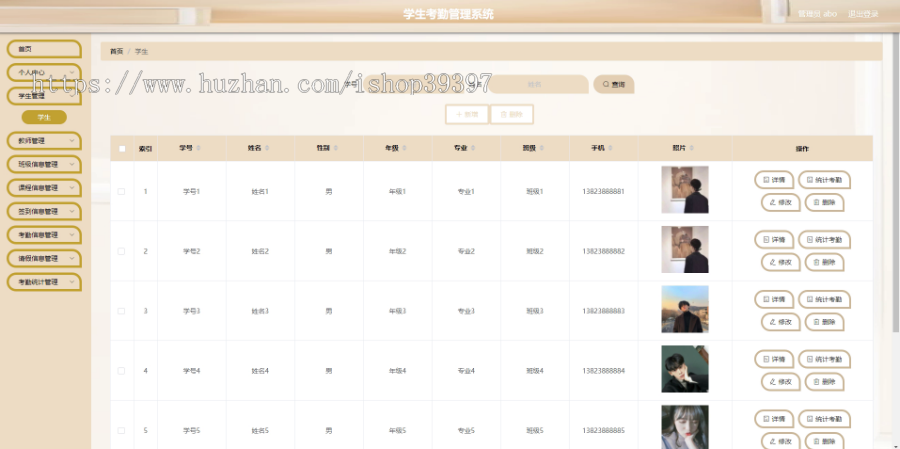Check the checkbox for row 学号4

(121, 370)
